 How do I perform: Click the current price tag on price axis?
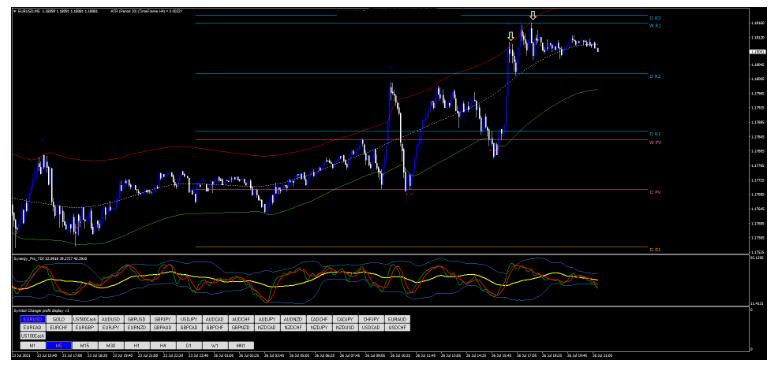[x=756, y=51]
